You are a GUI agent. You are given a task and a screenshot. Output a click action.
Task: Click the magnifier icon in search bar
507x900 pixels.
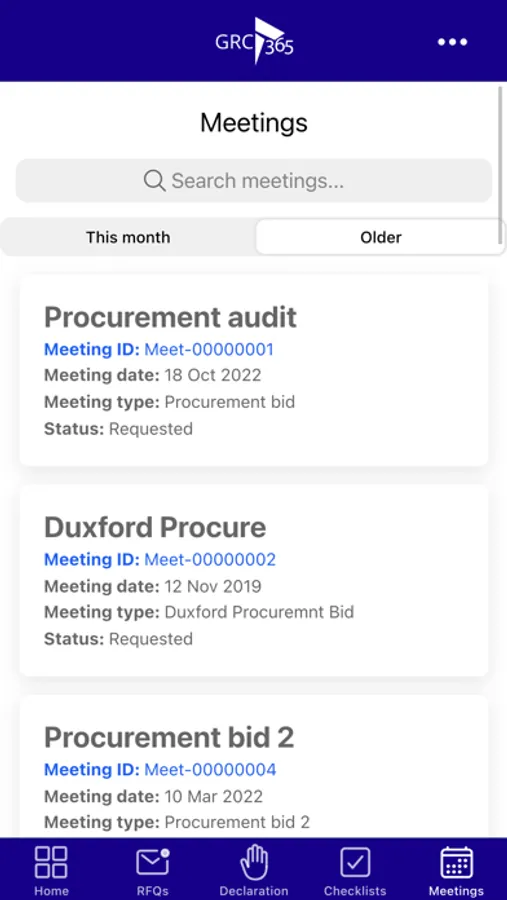click(x=154, y=181)
